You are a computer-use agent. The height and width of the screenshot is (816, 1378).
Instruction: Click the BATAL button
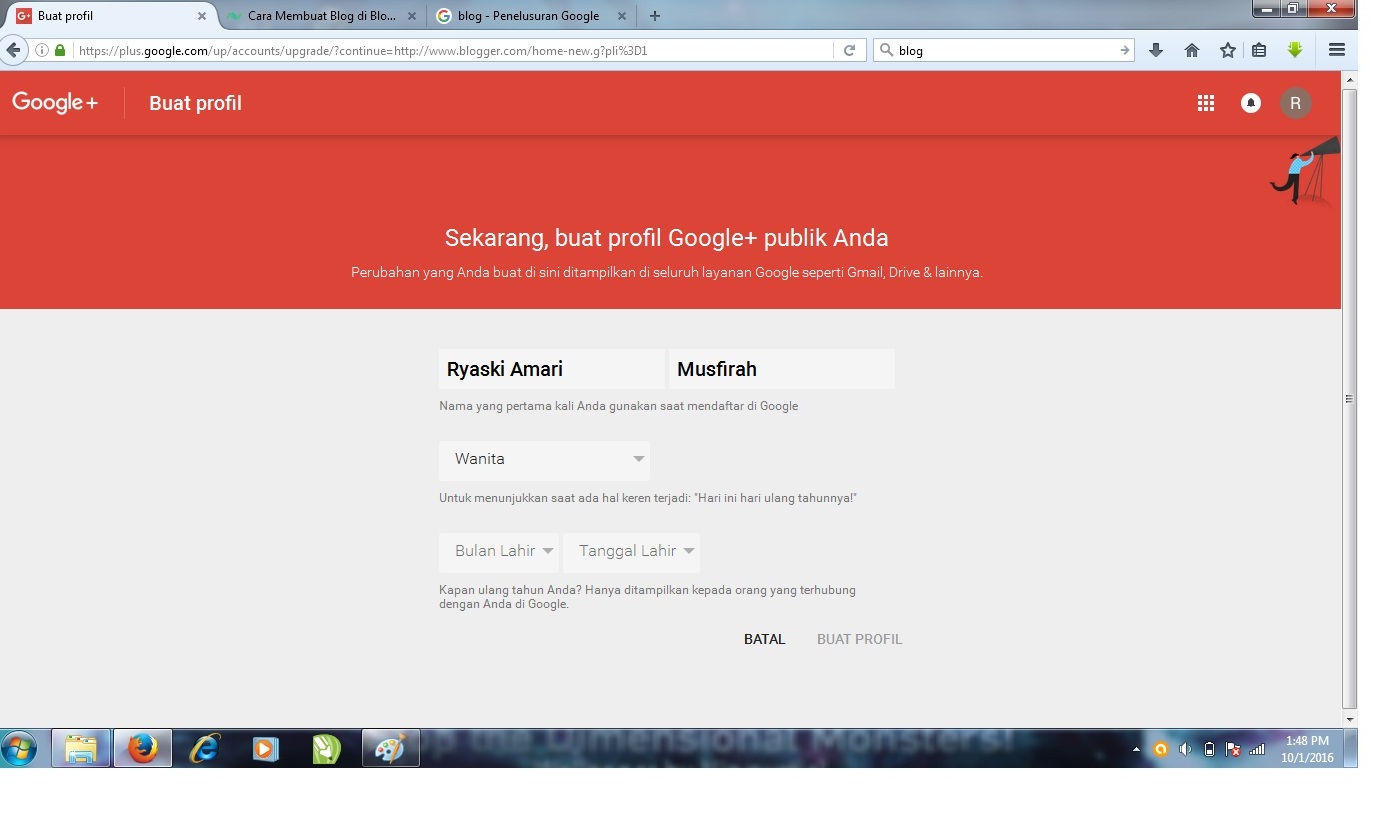coord(765,639)
